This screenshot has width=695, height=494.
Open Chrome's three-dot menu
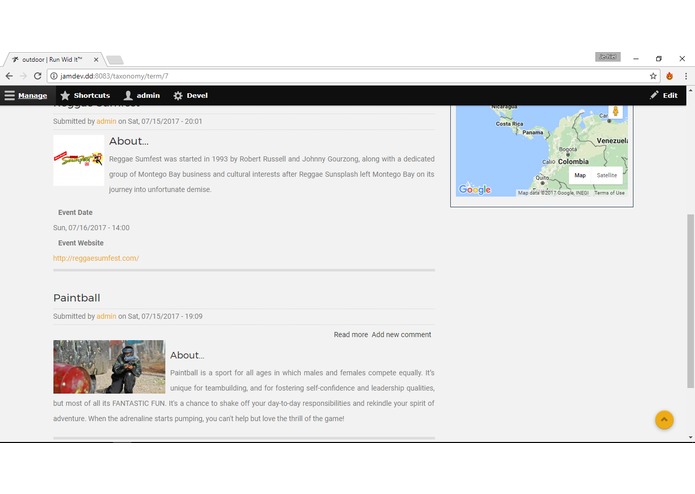686,76
